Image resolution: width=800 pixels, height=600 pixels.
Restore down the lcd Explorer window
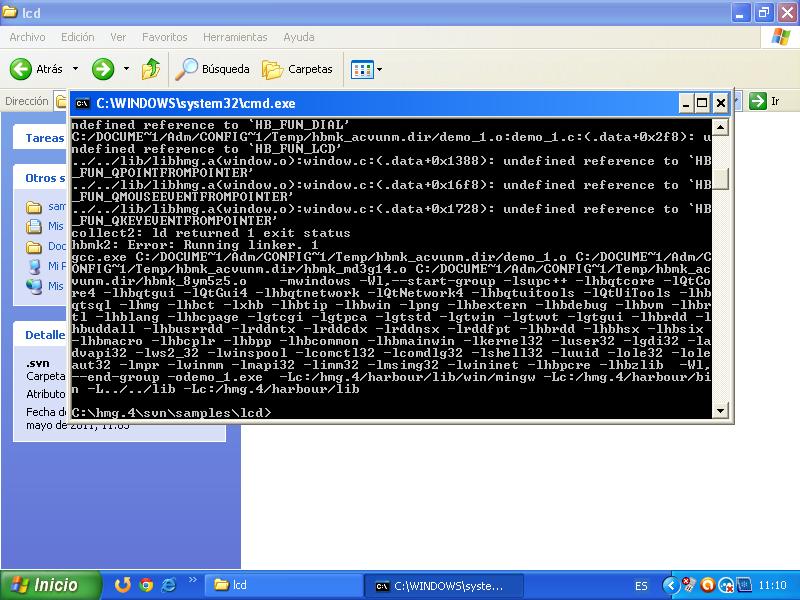point(764,12)
